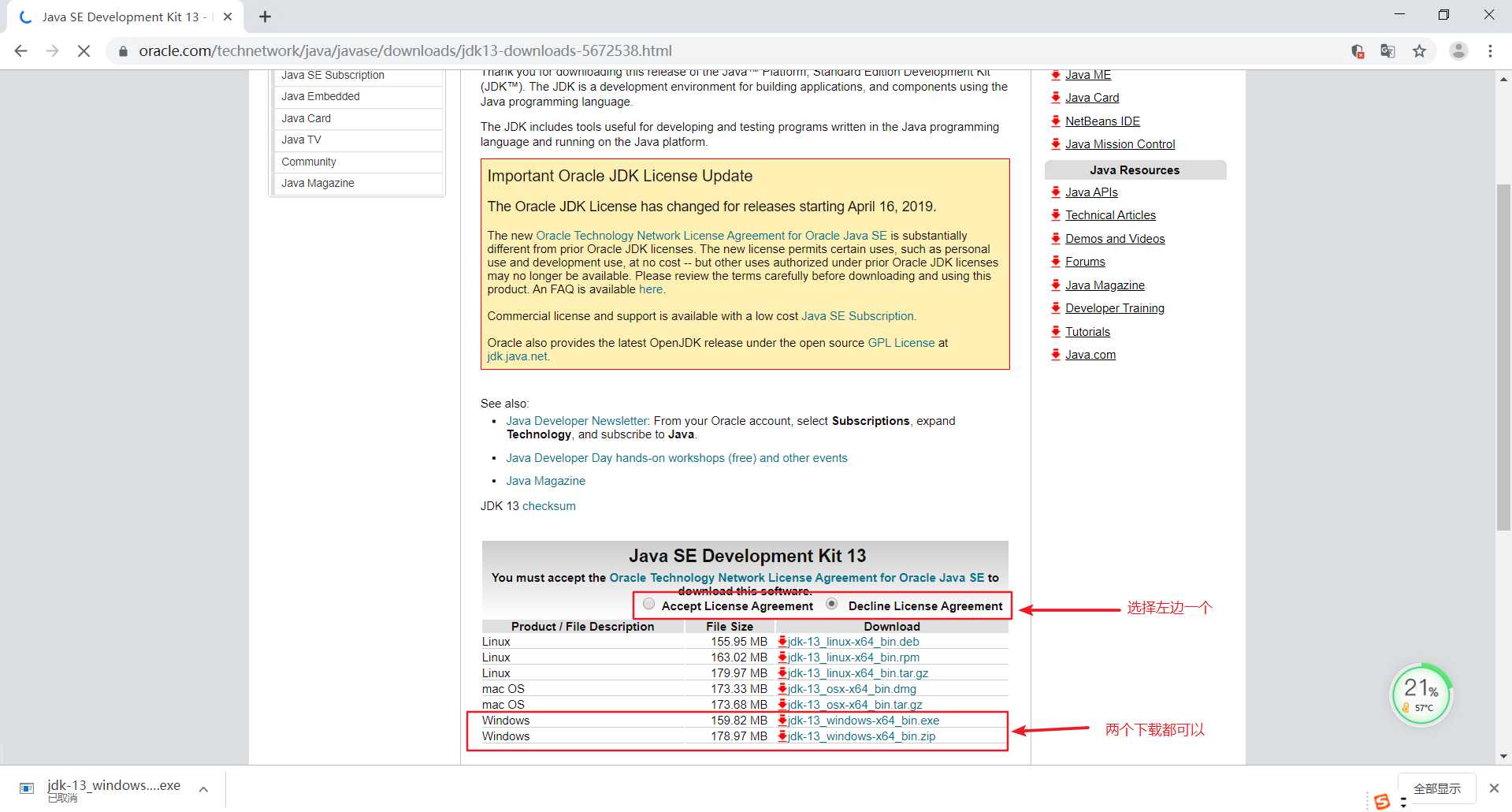Click the download icon beside NetBeans IDE
Image resolution: width=1512 pixels, height=812 pixels.
pos(1056,121)
